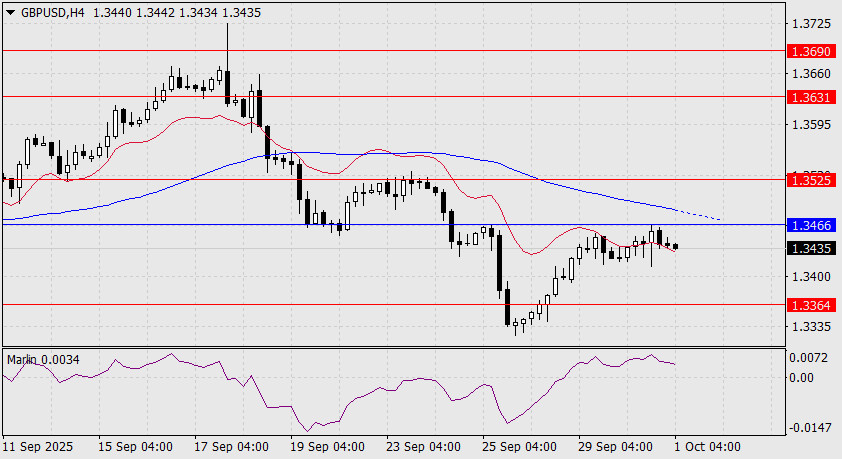Click the 25 Sep 04:00 time label
This screenshot has width=842, height=459.
pyautogui.click(x=519, y=447)
